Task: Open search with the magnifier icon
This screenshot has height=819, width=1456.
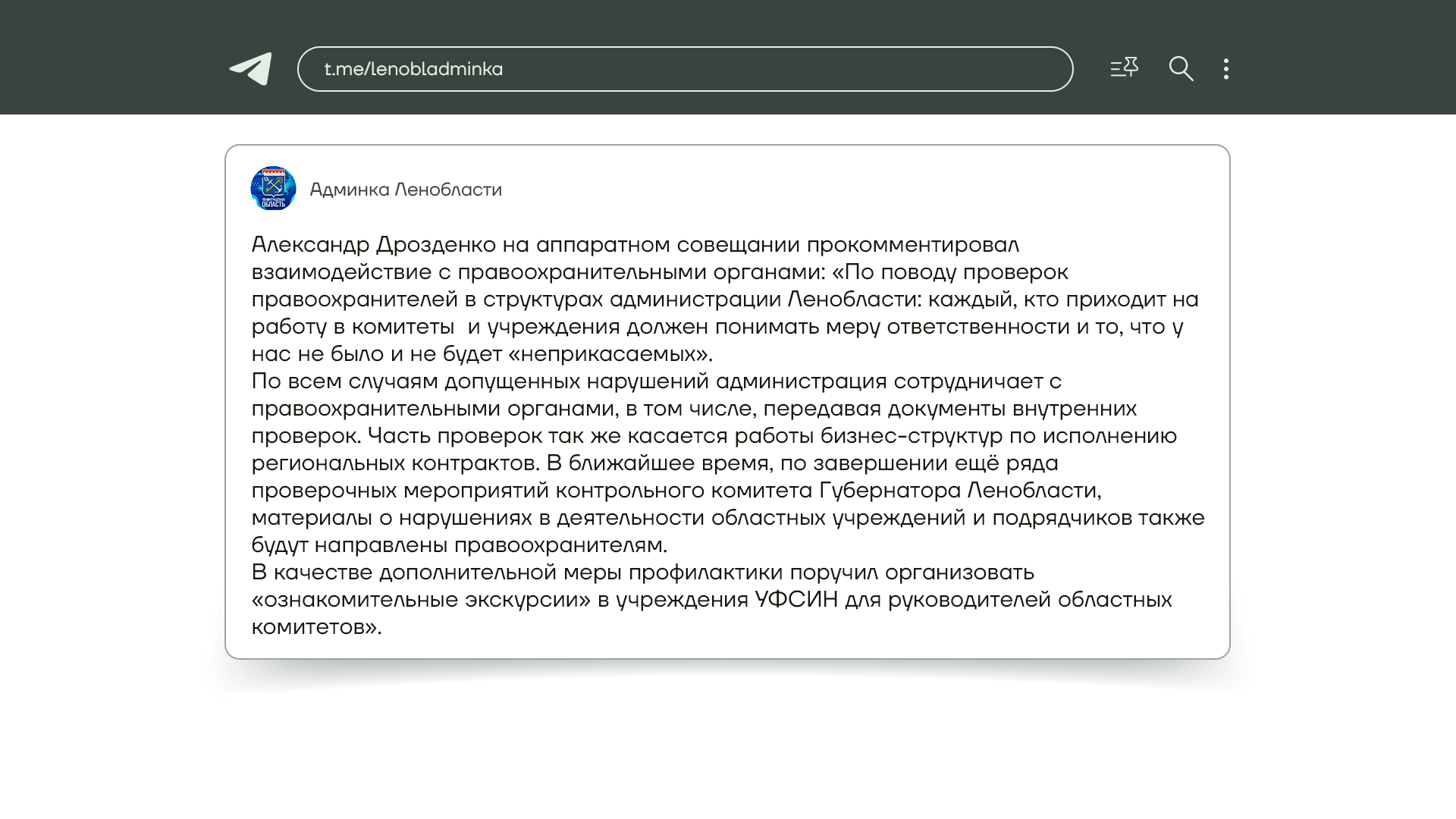Action: coord(1181,69)
